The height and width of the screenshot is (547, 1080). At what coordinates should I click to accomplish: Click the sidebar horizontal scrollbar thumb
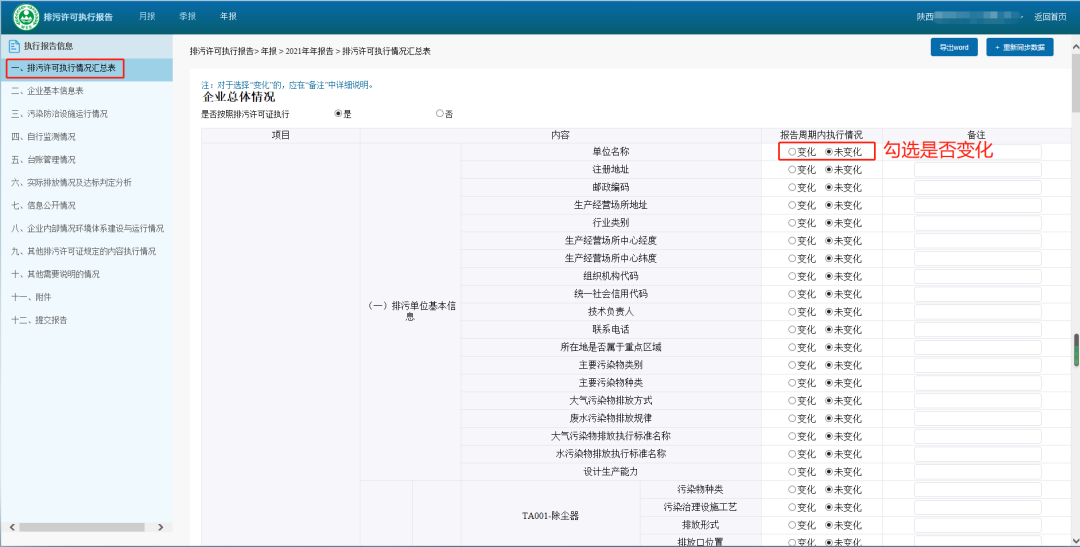(80, 526)
